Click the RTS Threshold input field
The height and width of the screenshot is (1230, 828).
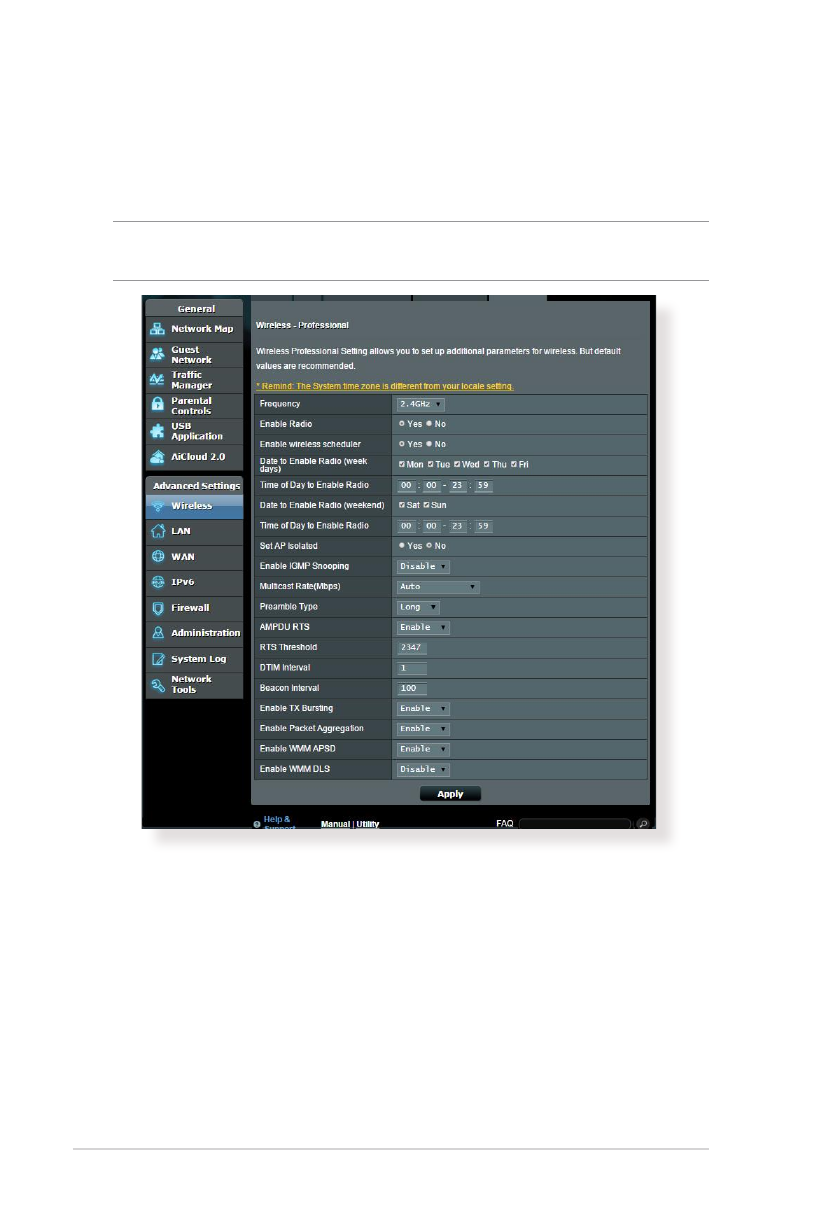tap(412, 647)
